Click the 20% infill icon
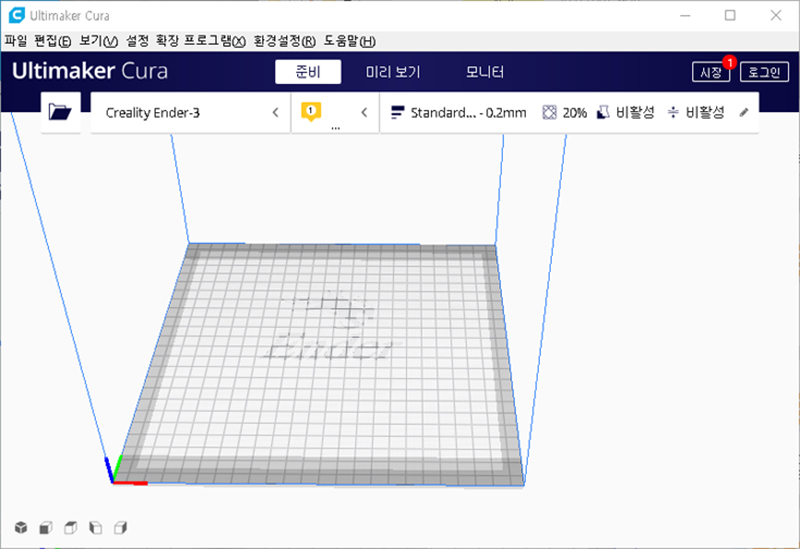The height and width of the screenshot is (549, 800). click(549, 112)
